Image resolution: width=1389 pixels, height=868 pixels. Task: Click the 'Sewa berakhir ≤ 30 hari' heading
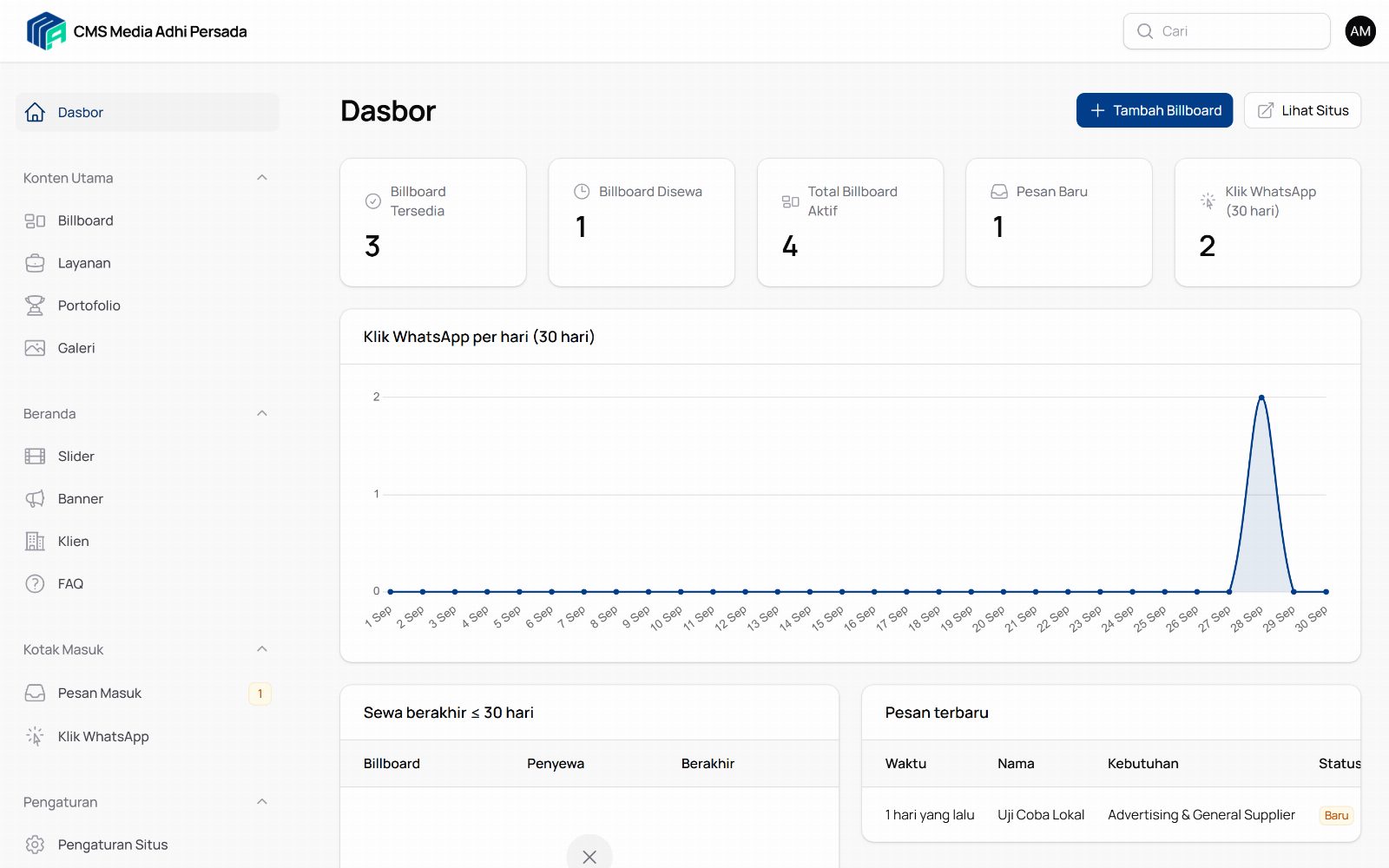[x=449, y=713]
